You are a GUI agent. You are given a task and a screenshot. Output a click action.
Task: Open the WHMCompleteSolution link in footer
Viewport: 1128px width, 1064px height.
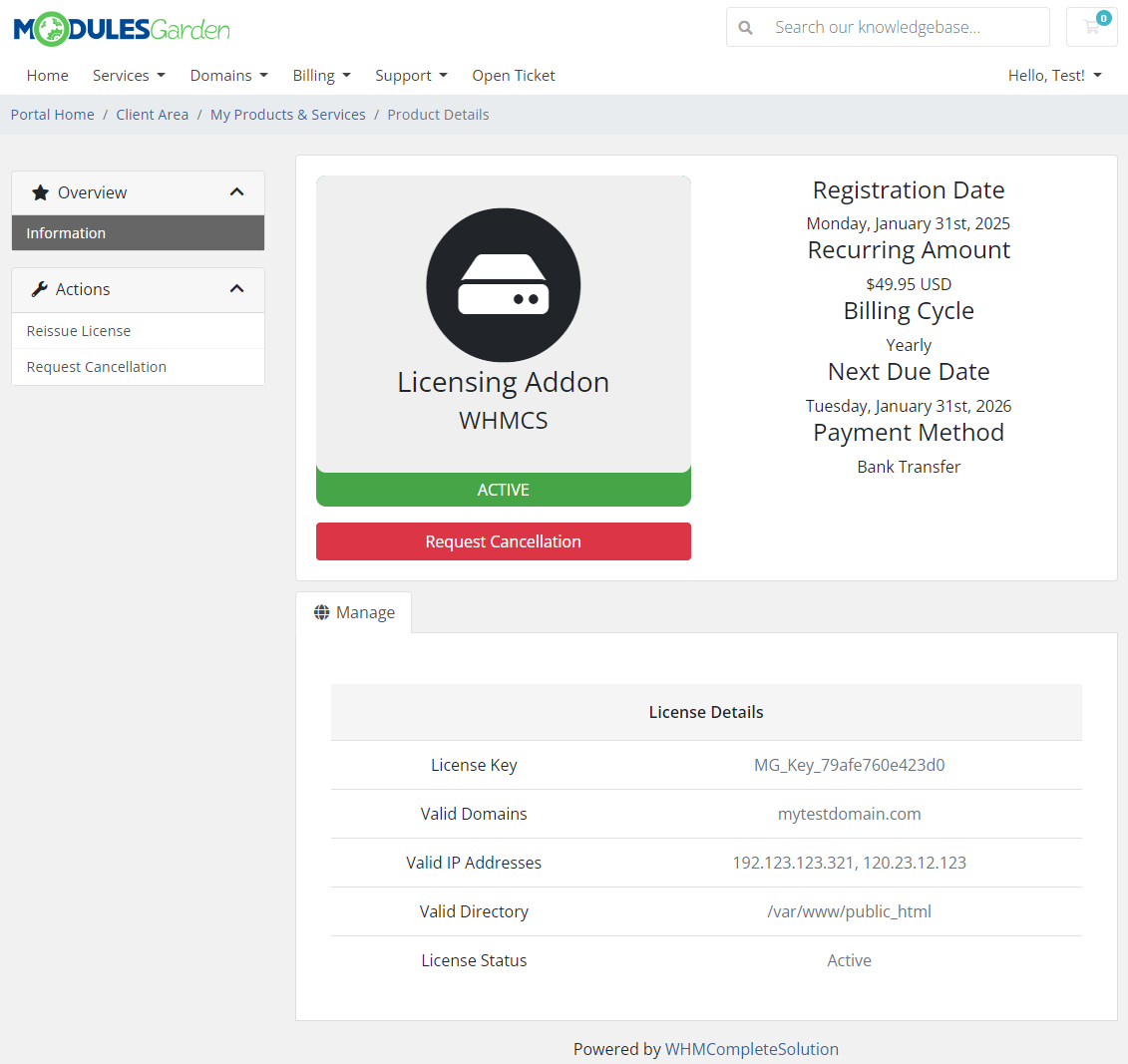point(752,1048)
